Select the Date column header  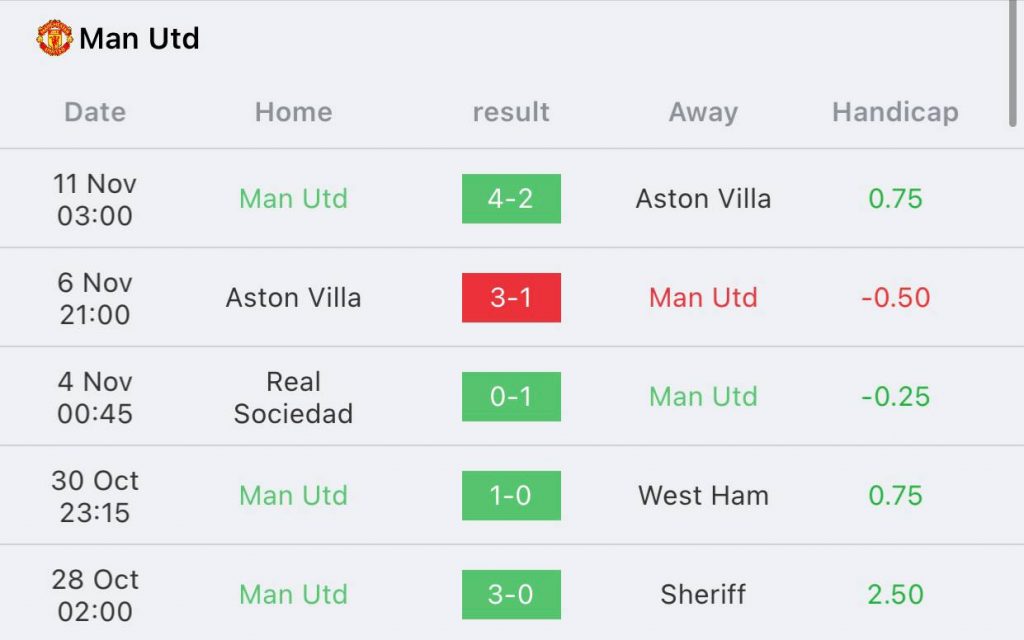click(95, 112)
